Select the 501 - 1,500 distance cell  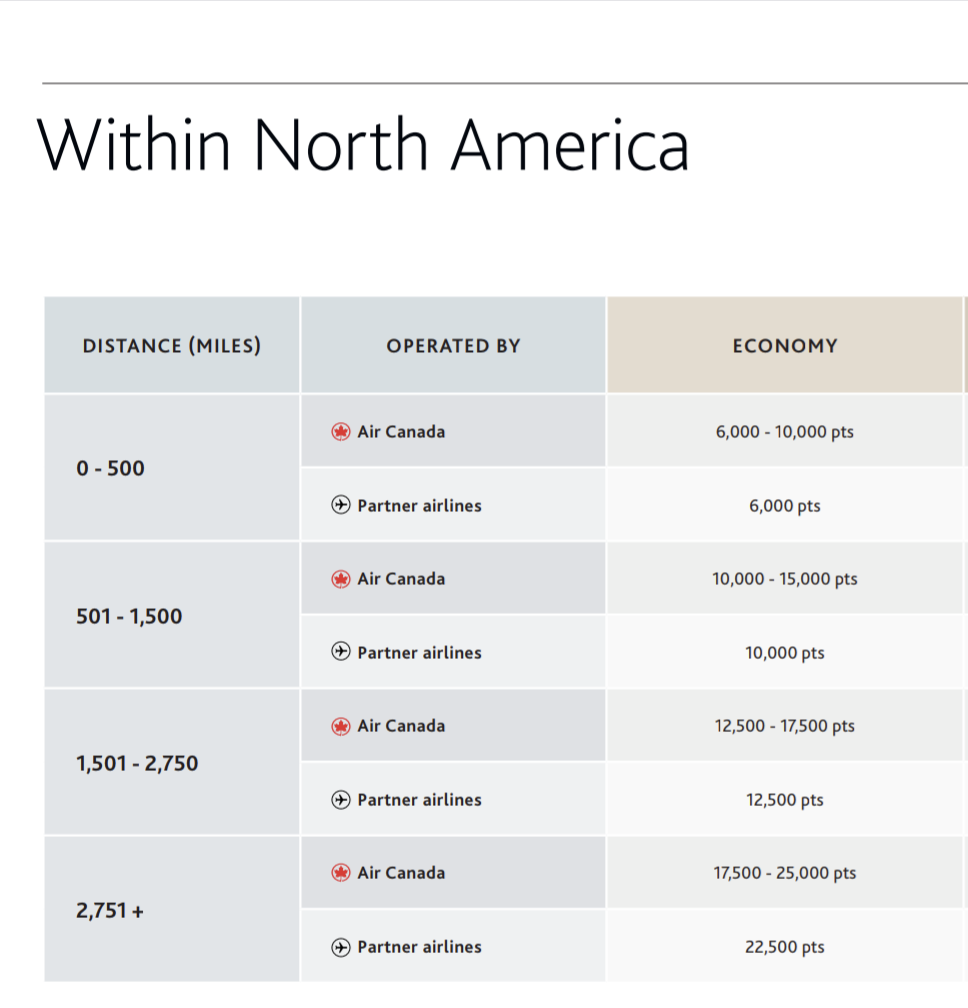[129, 616]
